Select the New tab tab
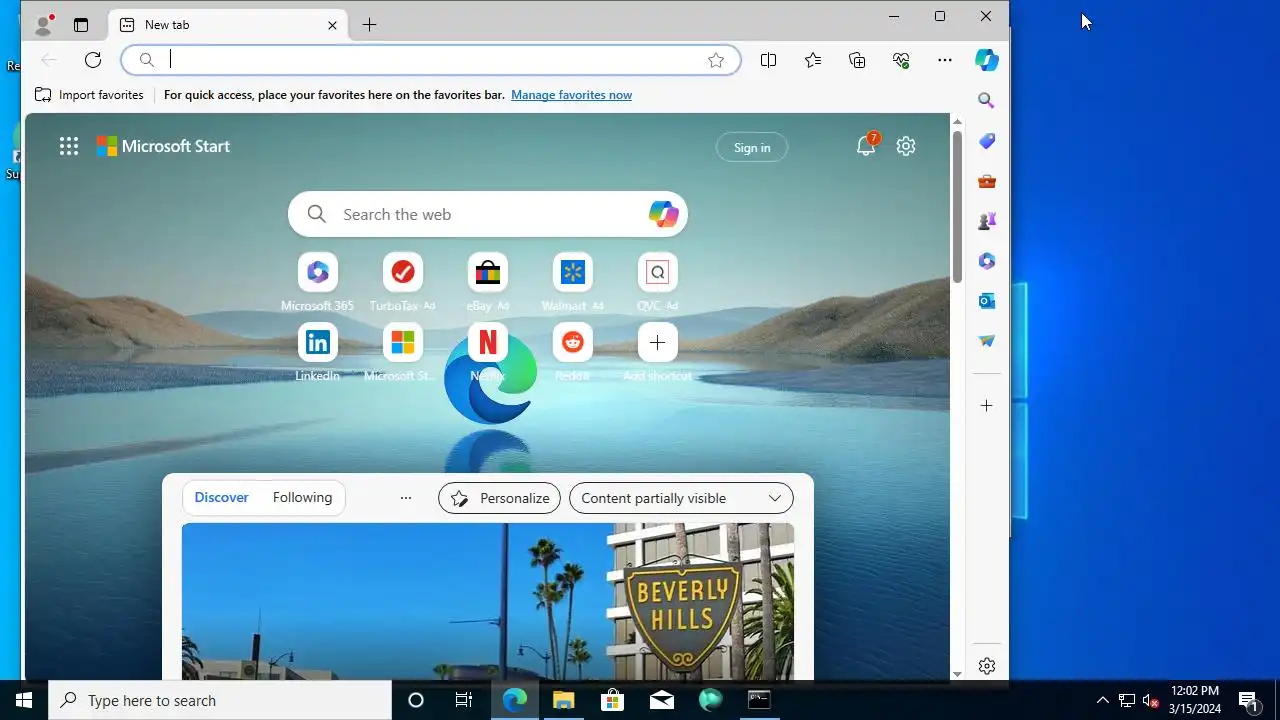 coord(226,25)
